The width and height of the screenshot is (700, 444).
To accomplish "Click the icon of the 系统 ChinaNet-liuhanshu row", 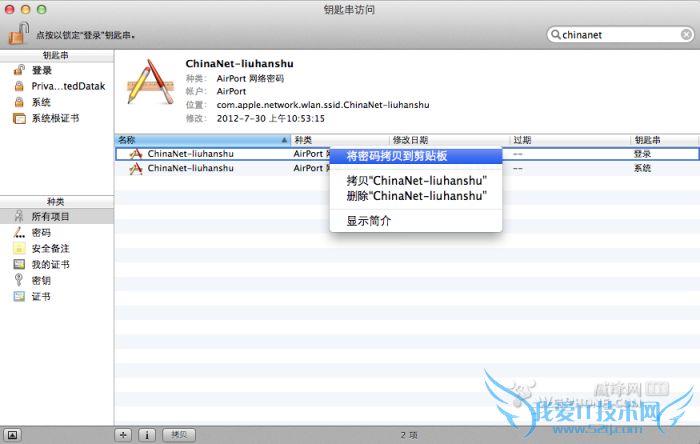I will pos(136,168).
